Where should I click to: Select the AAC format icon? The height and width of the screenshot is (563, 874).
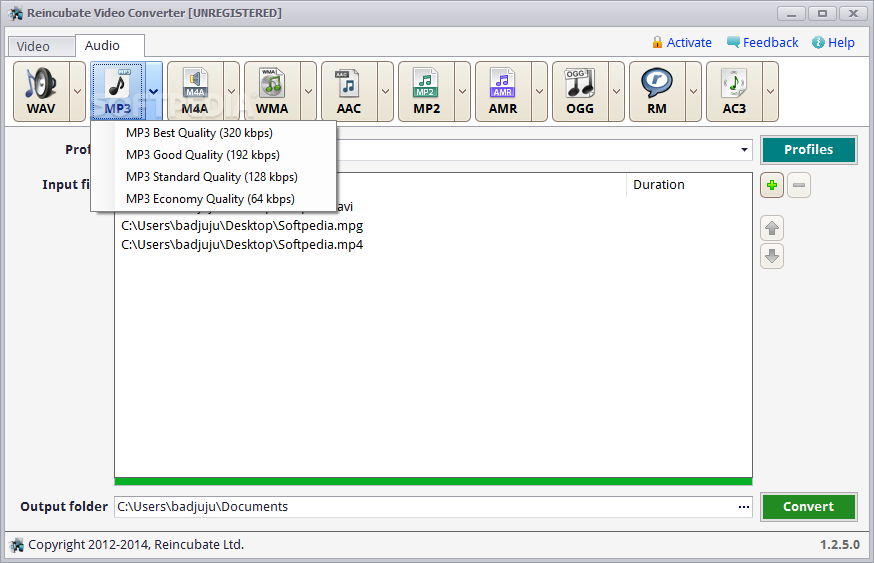[349, 91]
